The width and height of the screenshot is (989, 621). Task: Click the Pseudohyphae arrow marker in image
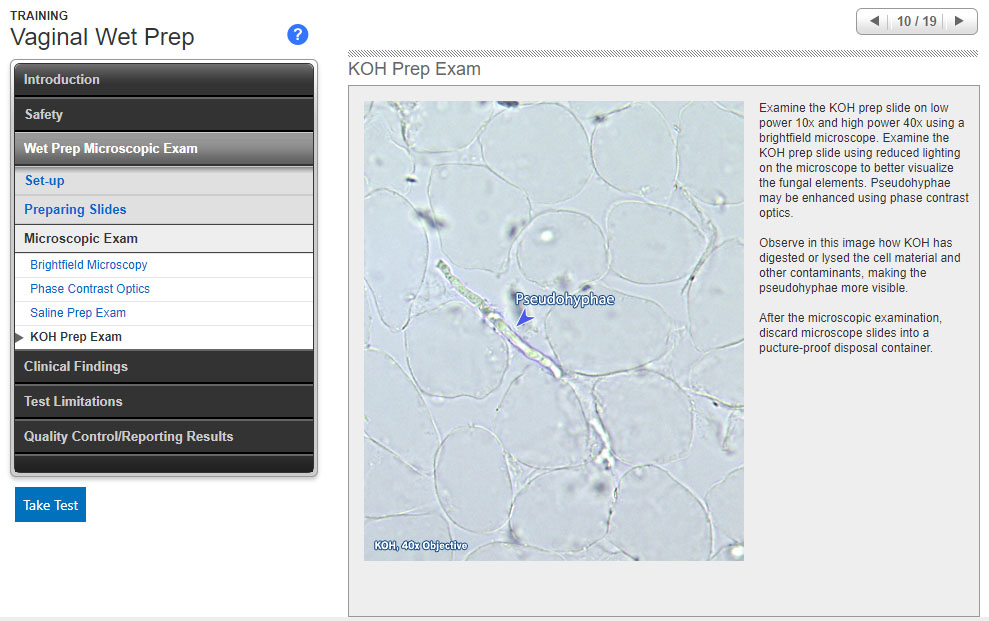click(525, 317)
